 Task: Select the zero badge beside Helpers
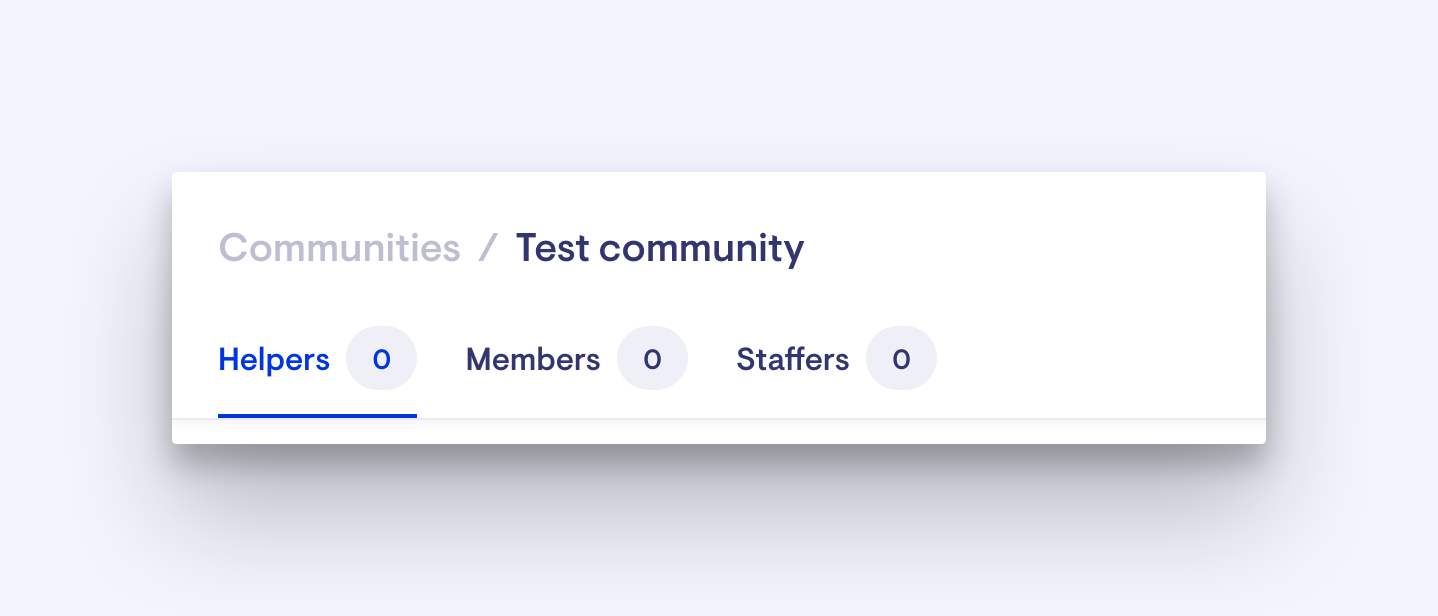point(381,359)
